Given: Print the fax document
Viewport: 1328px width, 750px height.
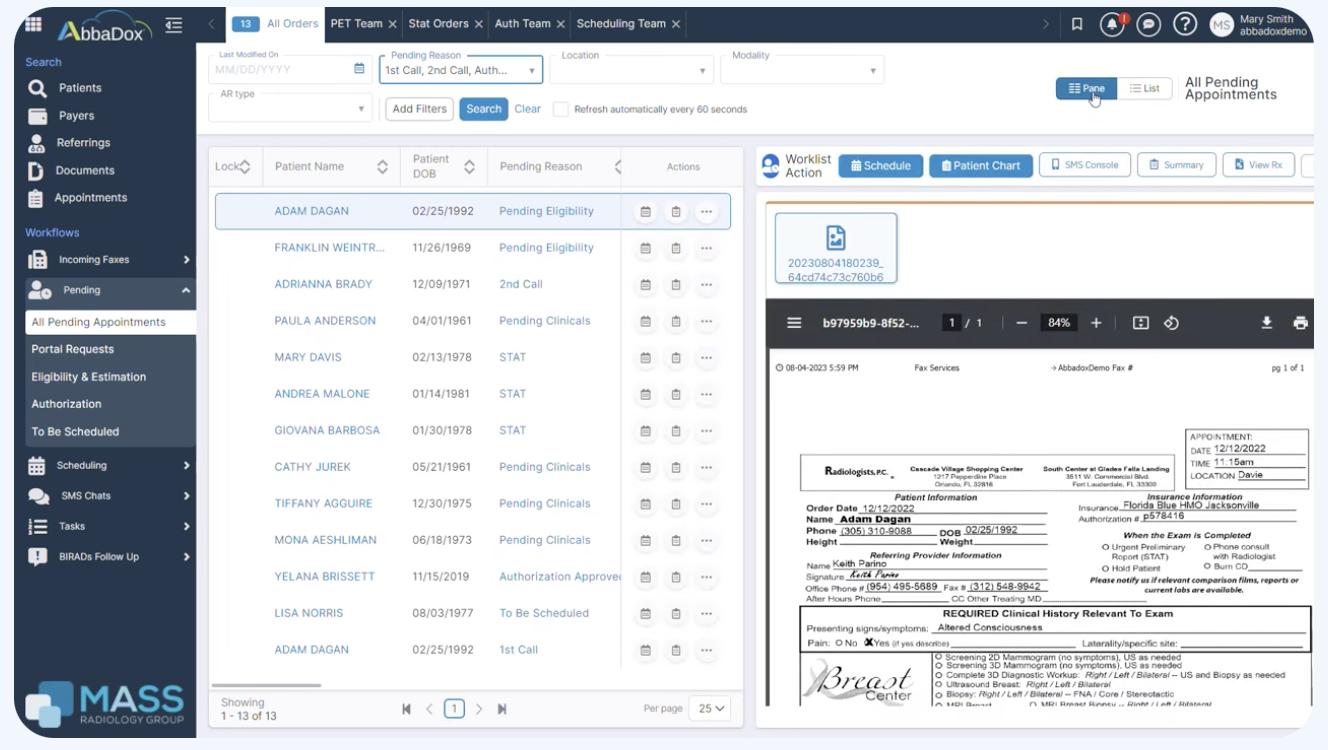Looking at the screenshot, I should pyautogui.click(x=1302, y=322).
